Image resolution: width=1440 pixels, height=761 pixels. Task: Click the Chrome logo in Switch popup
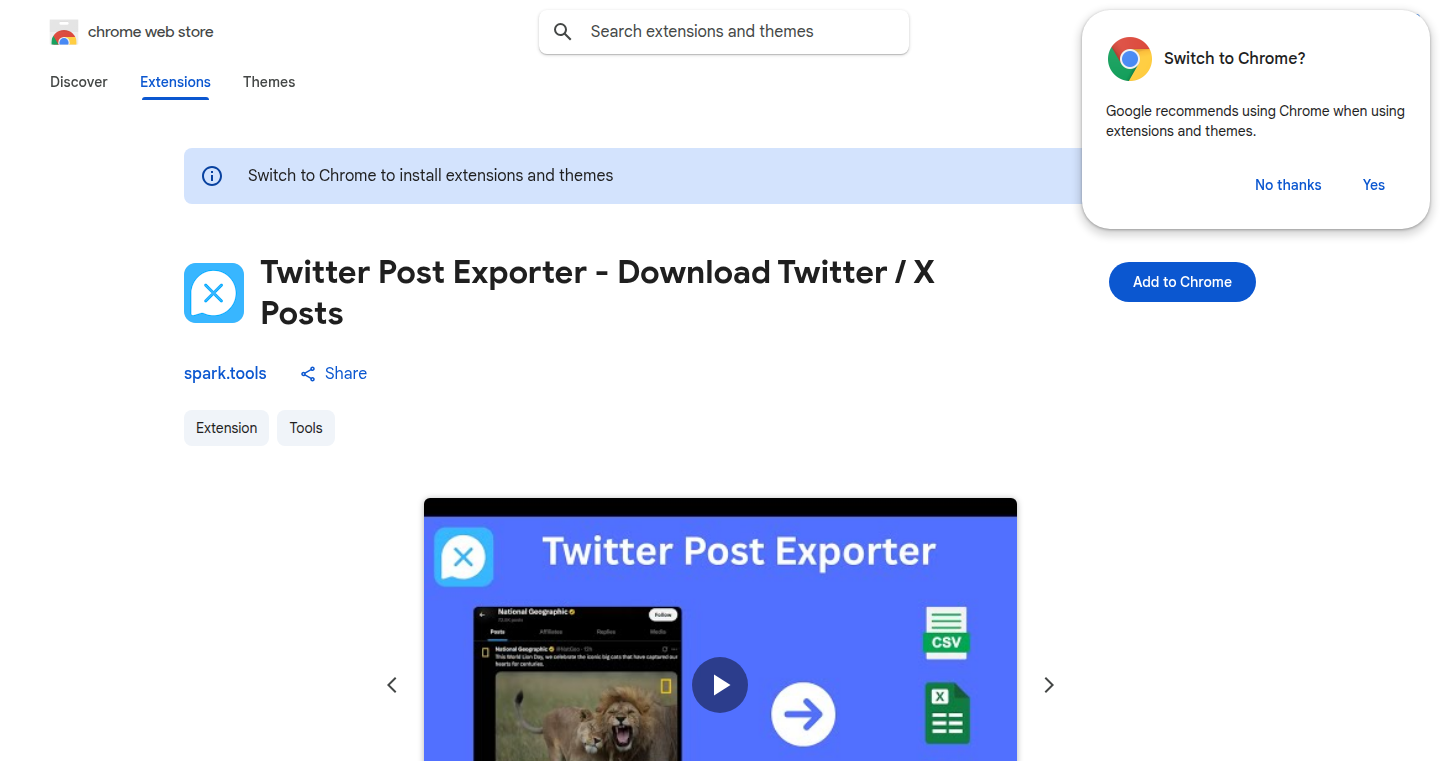click(1130, 59)
